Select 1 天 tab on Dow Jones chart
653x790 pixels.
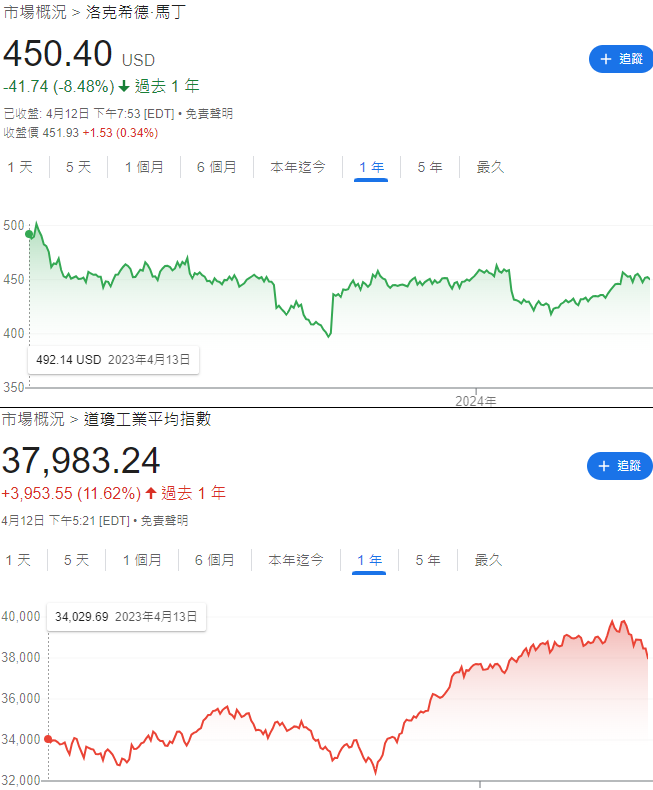click(19, 560)
